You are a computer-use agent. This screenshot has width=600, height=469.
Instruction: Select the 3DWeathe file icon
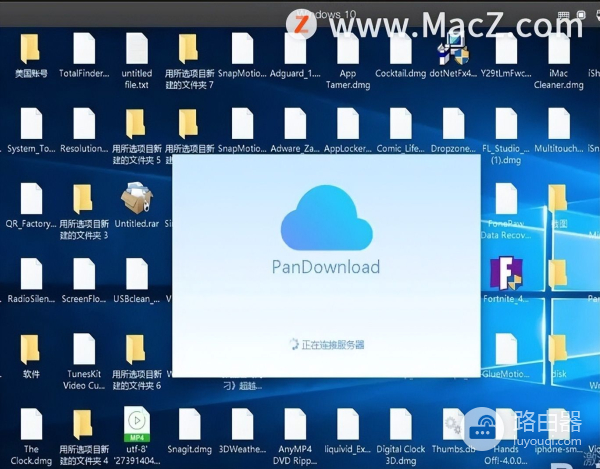[x=243, y=423]
